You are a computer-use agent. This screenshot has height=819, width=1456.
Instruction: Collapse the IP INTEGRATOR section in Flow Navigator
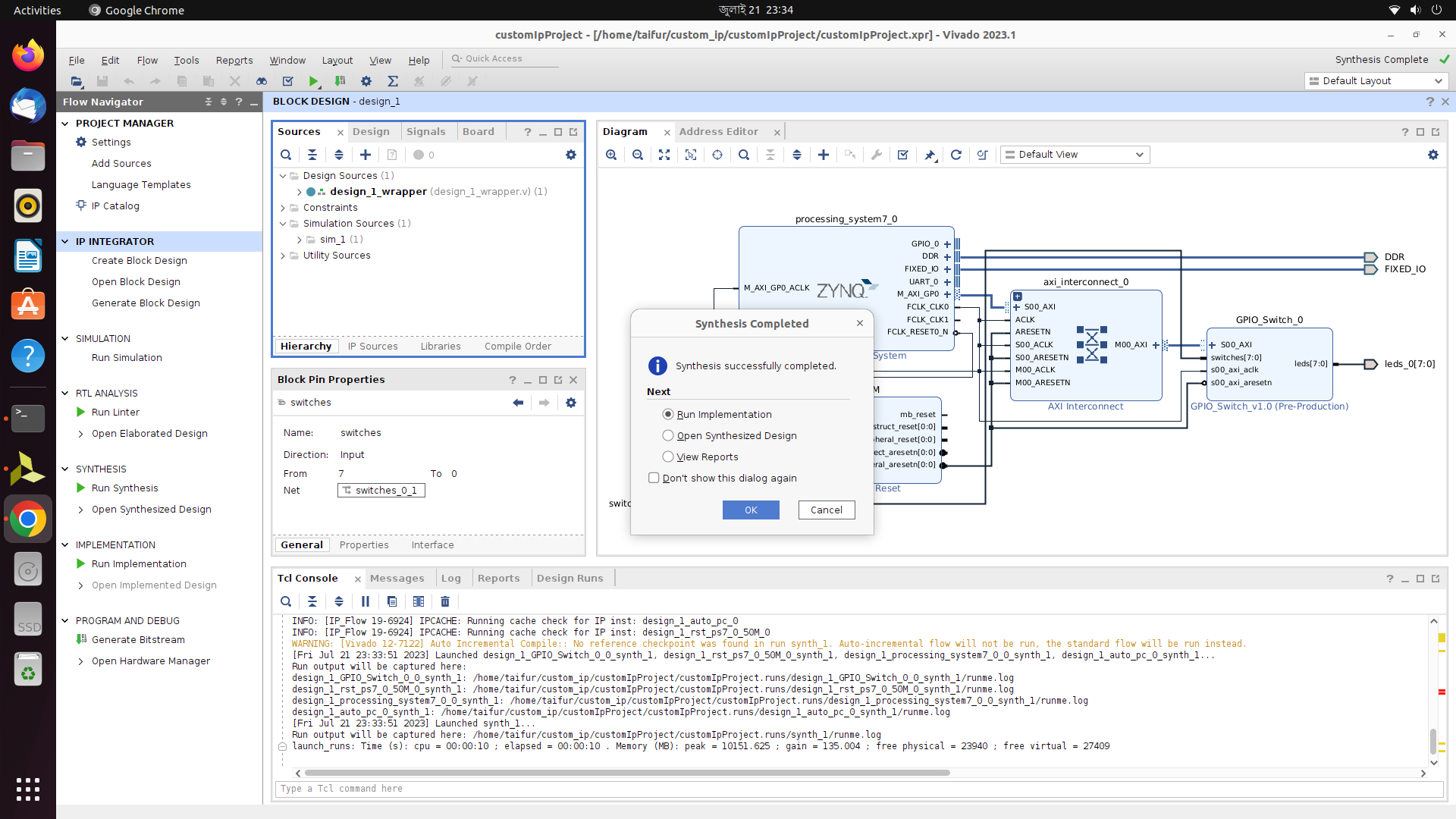65,241
